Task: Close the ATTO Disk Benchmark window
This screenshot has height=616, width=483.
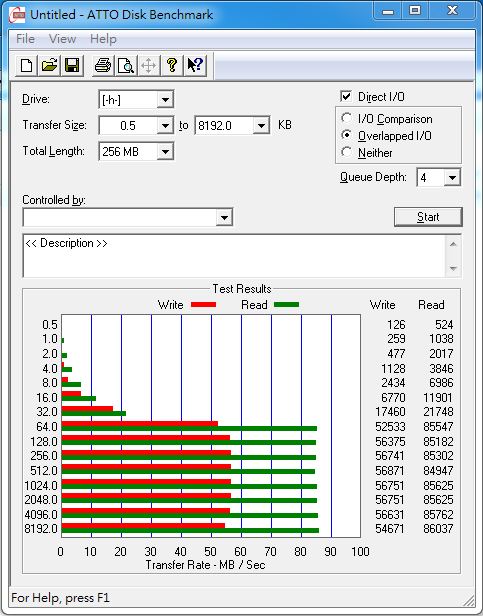Action: click(x=452, y=11)
